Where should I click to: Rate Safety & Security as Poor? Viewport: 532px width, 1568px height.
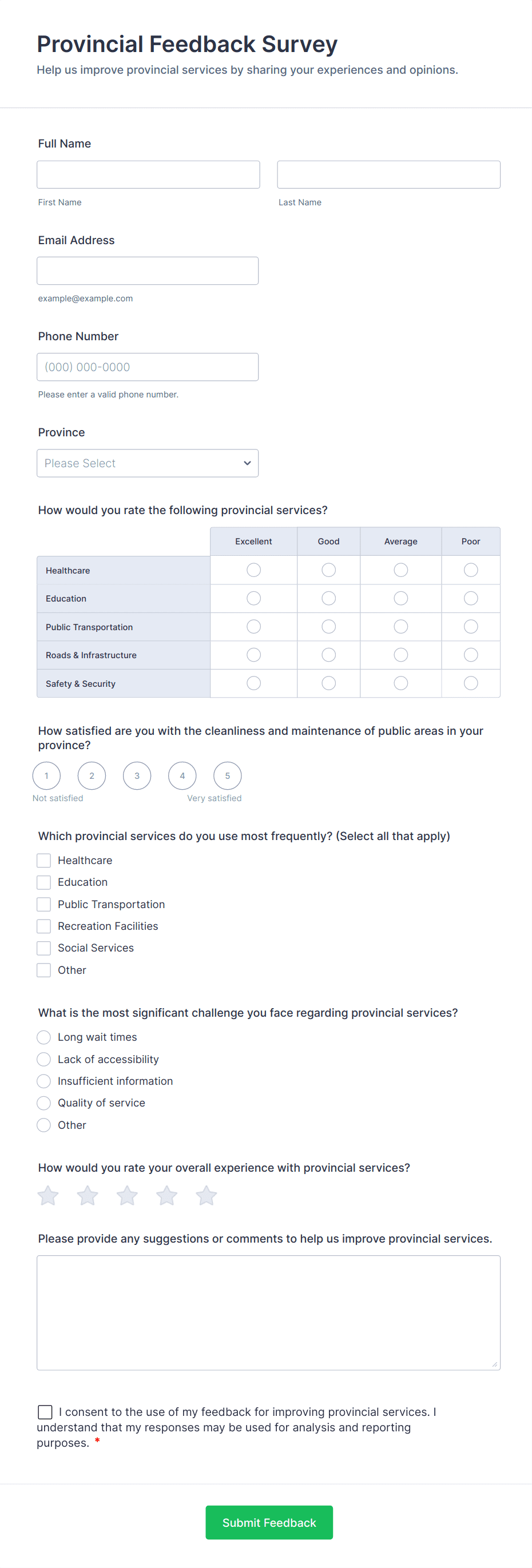click(471, 683)
